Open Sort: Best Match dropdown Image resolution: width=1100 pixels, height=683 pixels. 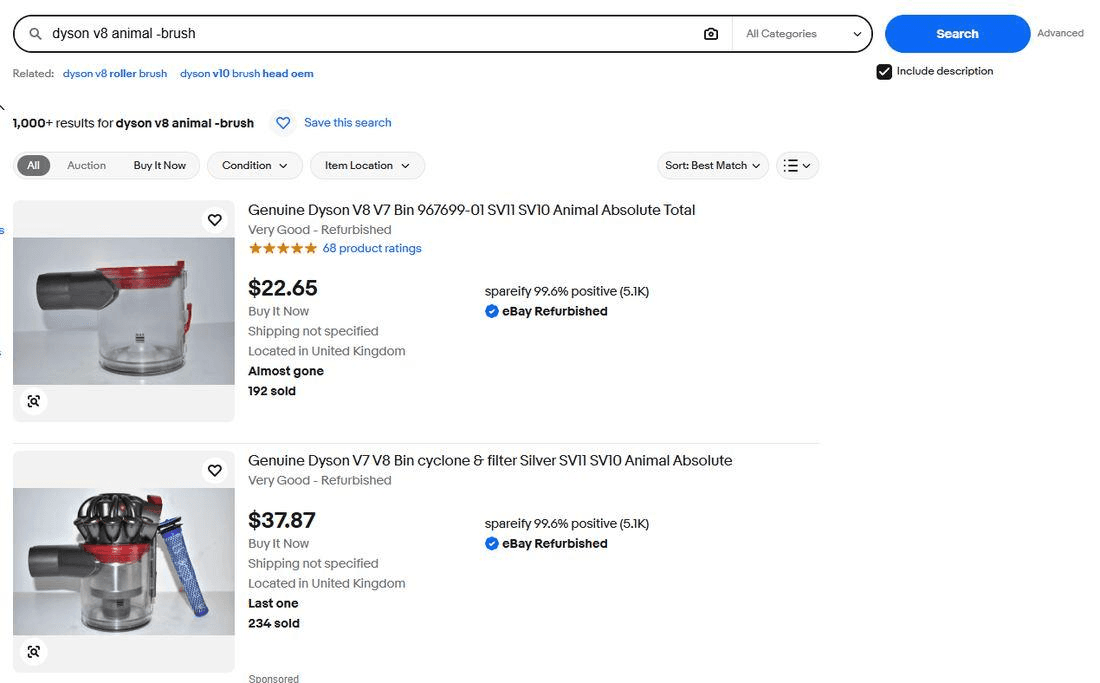713,165
